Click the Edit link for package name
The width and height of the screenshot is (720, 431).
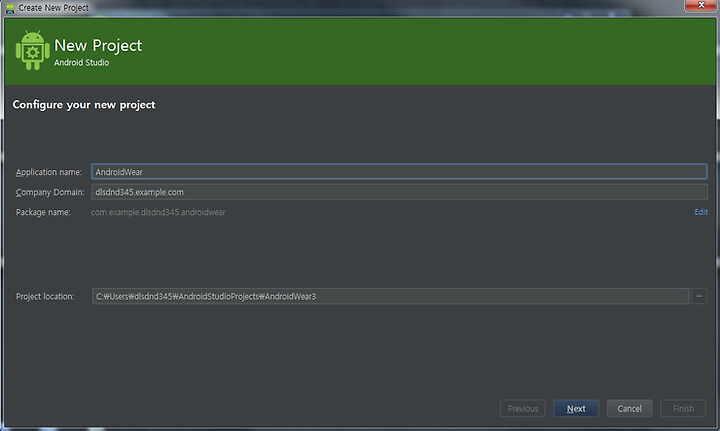pyautogui.click(x=701, y=212)
